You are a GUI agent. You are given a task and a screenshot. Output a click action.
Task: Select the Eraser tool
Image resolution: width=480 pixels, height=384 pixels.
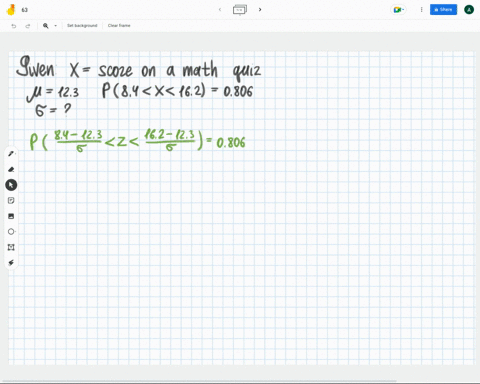point(11,169)
